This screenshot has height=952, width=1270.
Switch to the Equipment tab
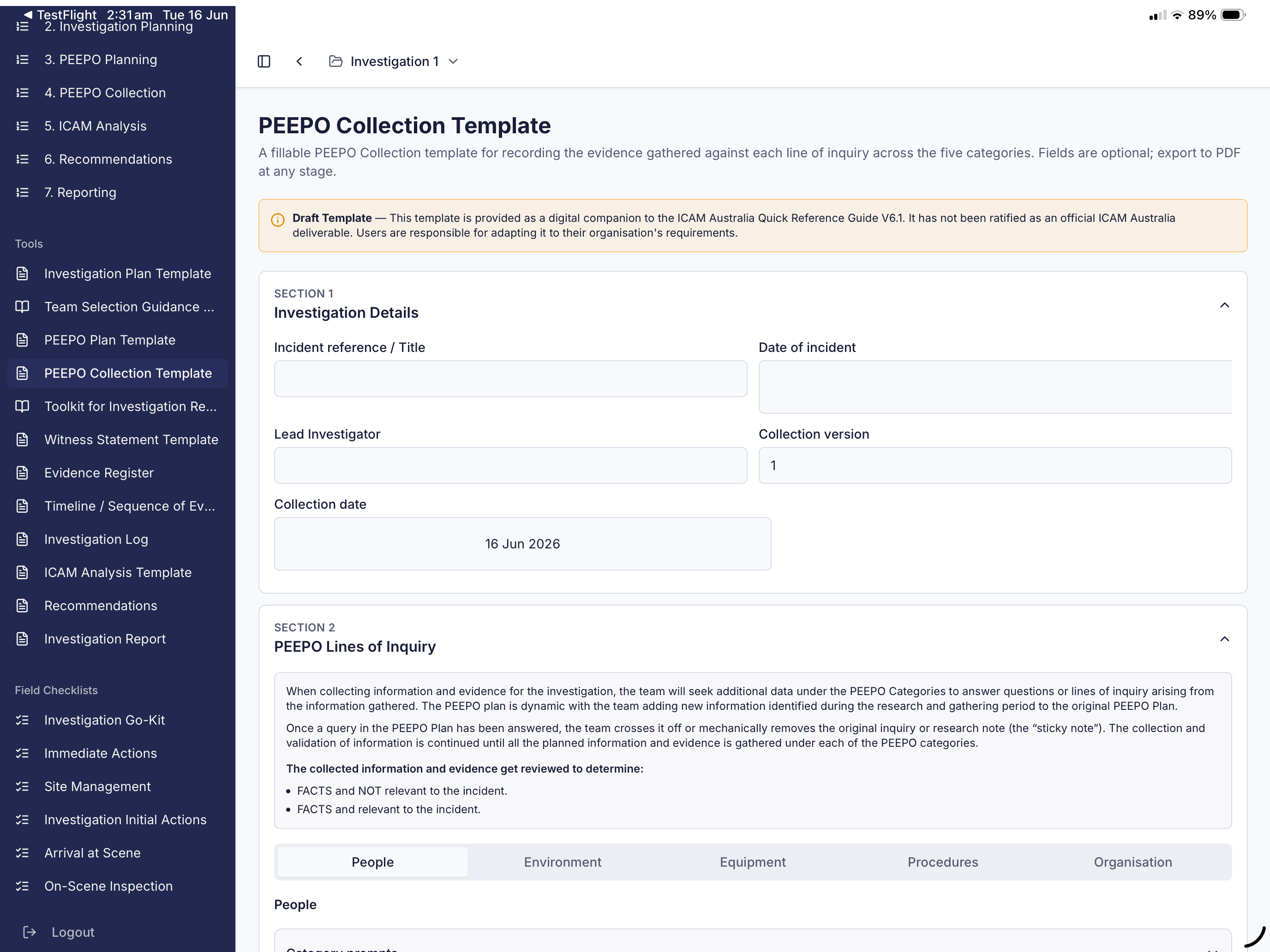[x=753, y=862]
